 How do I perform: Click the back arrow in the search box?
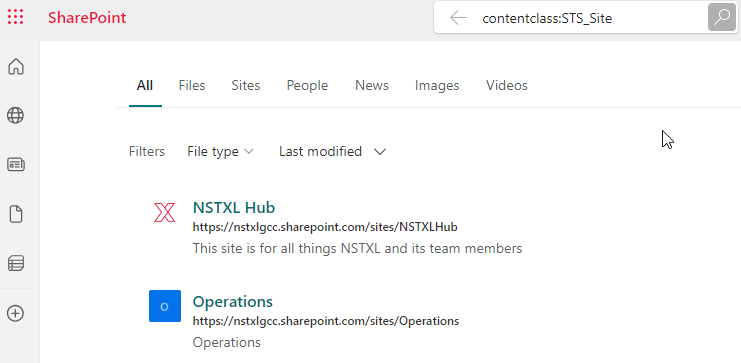tap(458, 18)
